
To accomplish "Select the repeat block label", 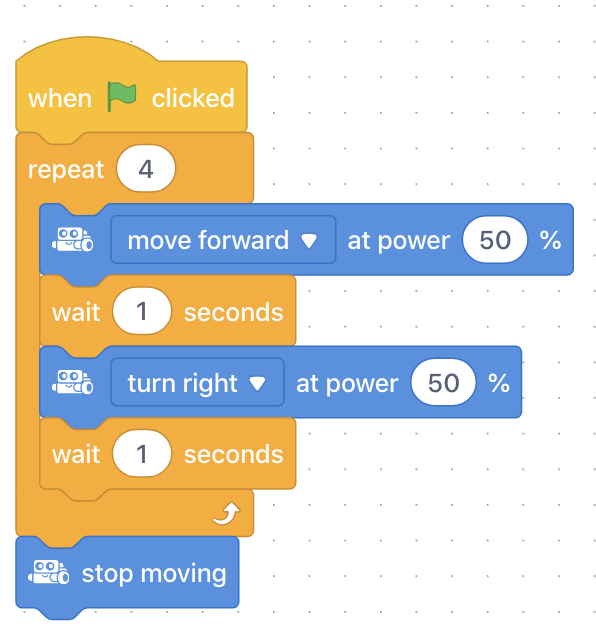I will [66, 169].
